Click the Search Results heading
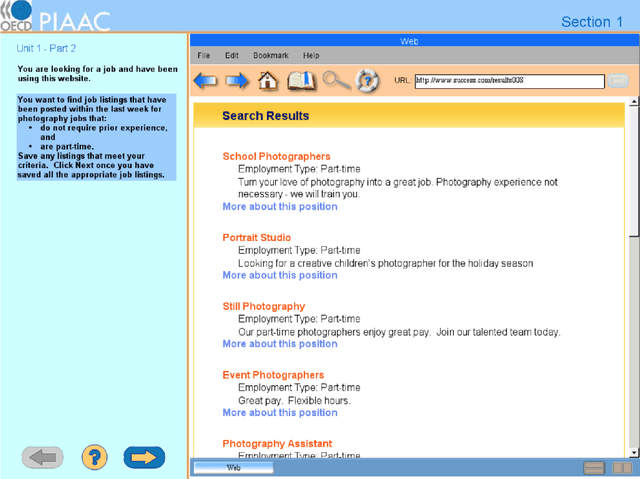 click(265, 116)
